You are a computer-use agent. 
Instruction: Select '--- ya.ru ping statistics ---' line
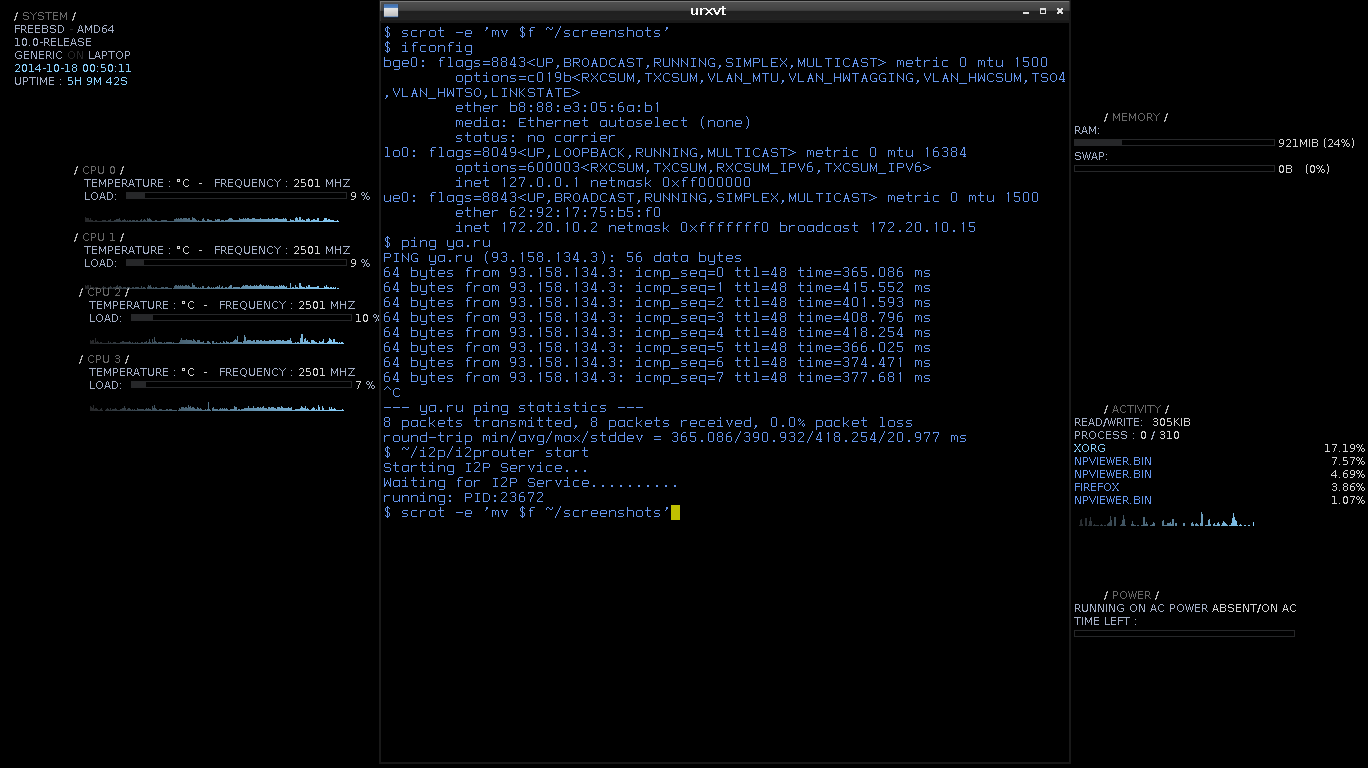tap(513, 408)
